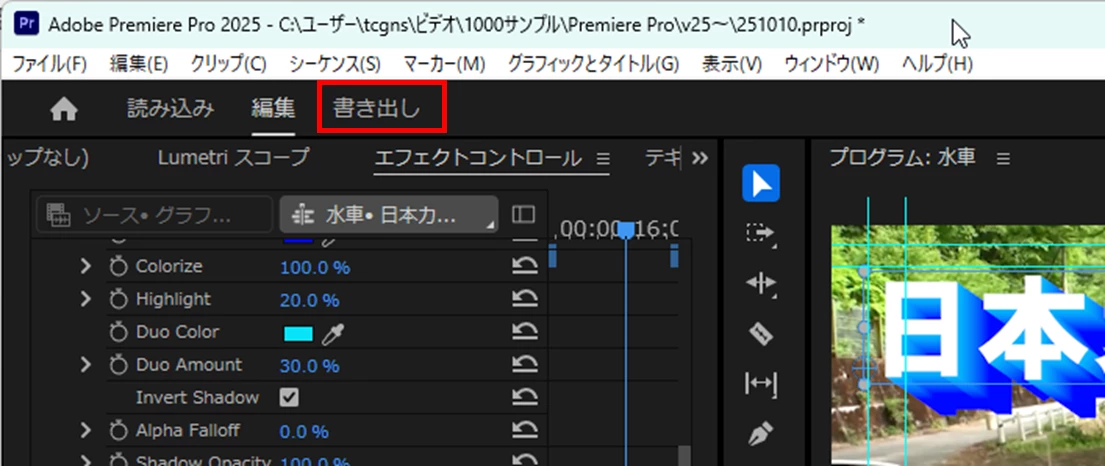Open the 水車 sequence clip dropdown

[389, 214]
